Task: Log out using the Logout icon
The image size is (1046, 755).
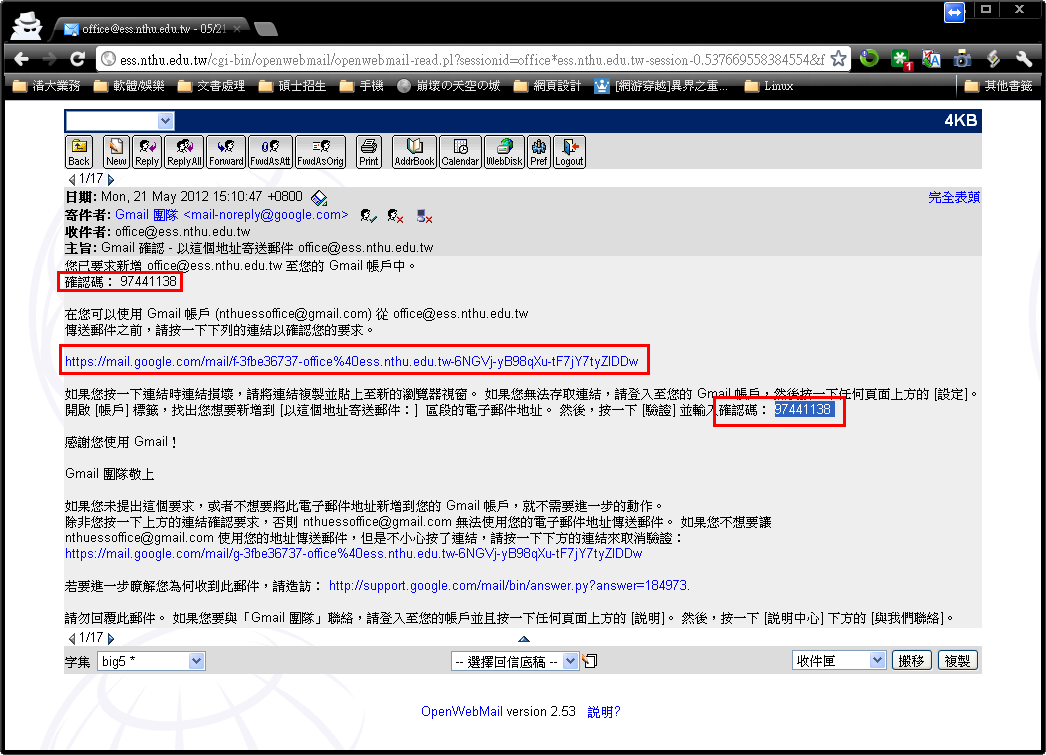Action: click(x=569, y=152)
